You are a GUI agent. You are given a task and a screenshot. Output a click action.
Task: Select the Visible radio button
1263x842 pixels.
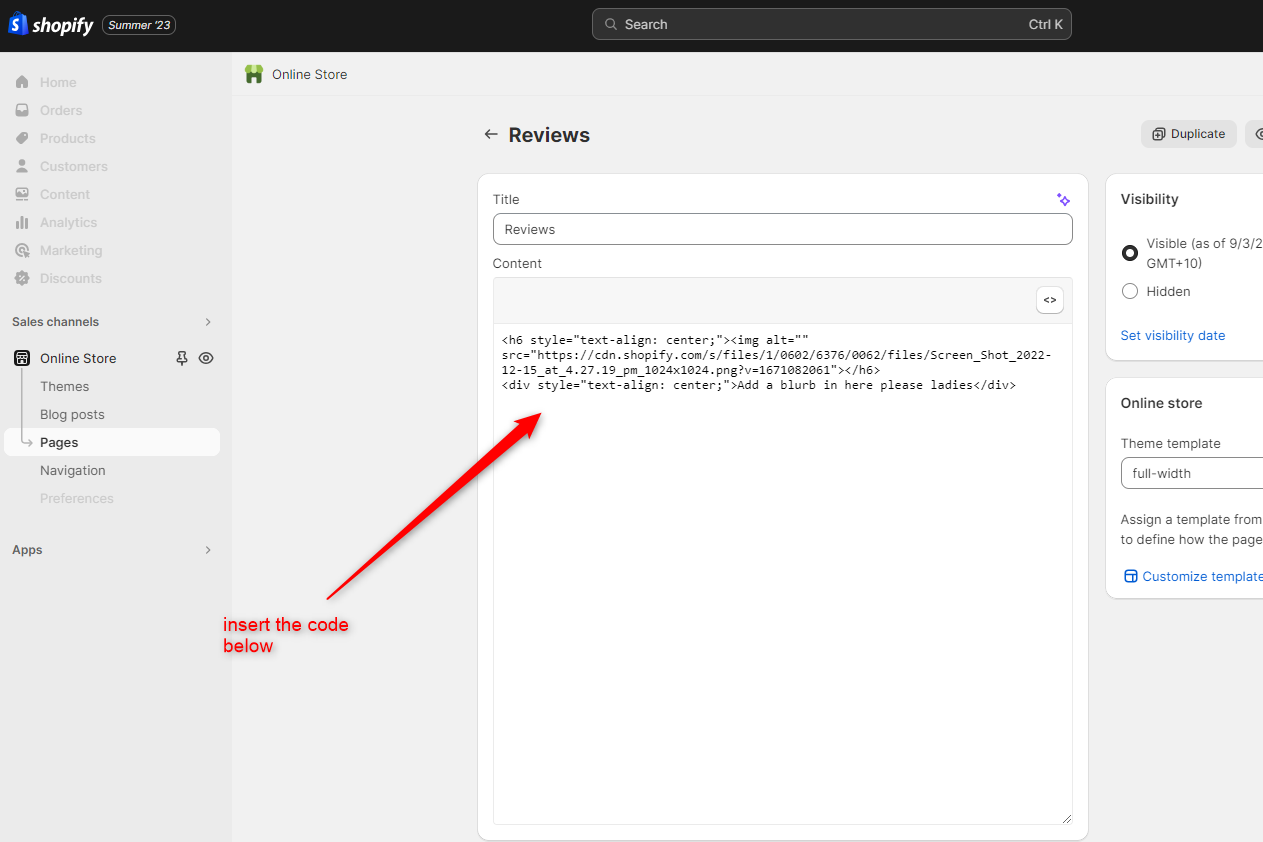(x=1130, y=253)
